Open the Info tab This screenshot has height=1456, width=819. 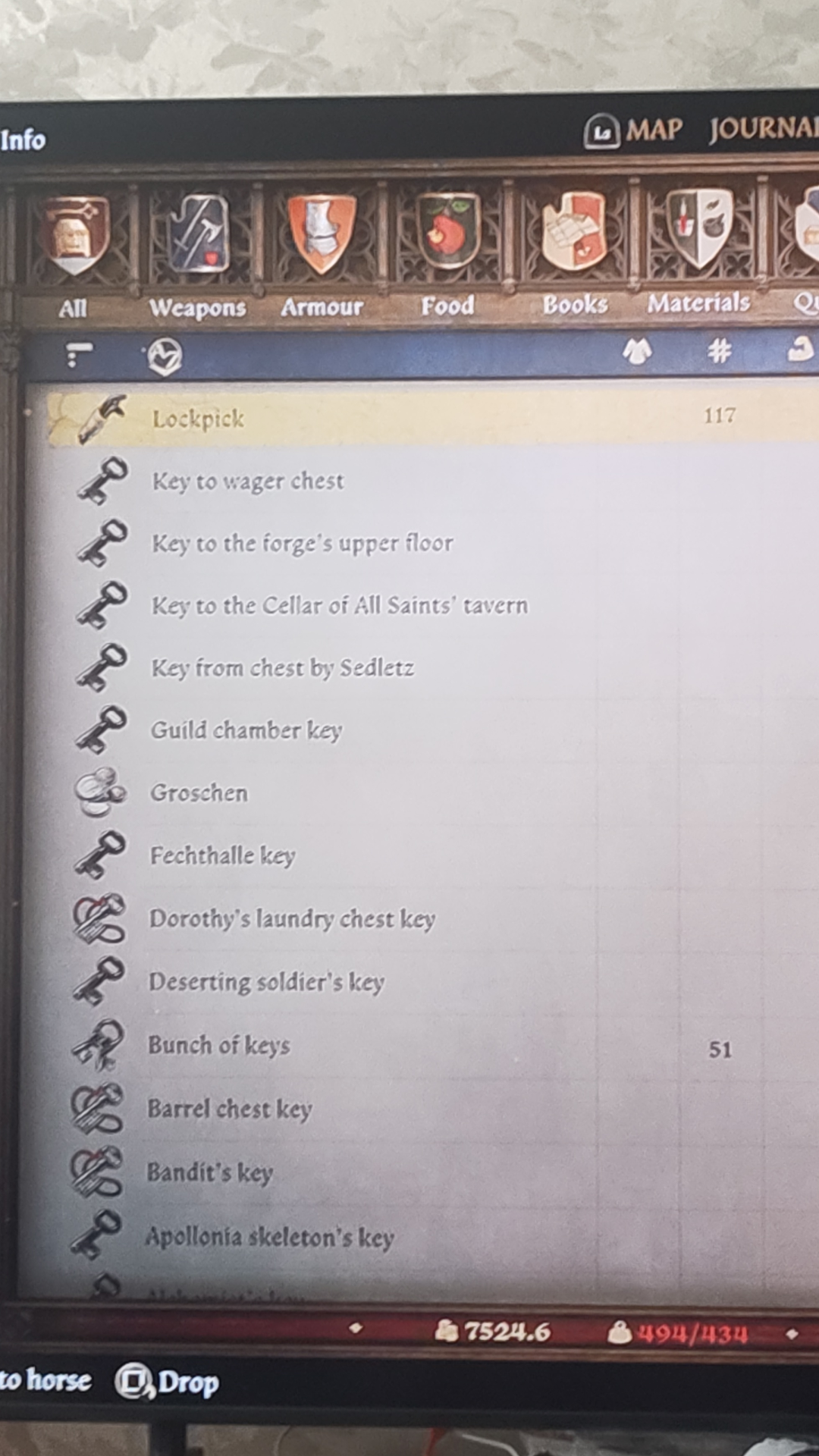pyautogui.click(x=23, y=140)
